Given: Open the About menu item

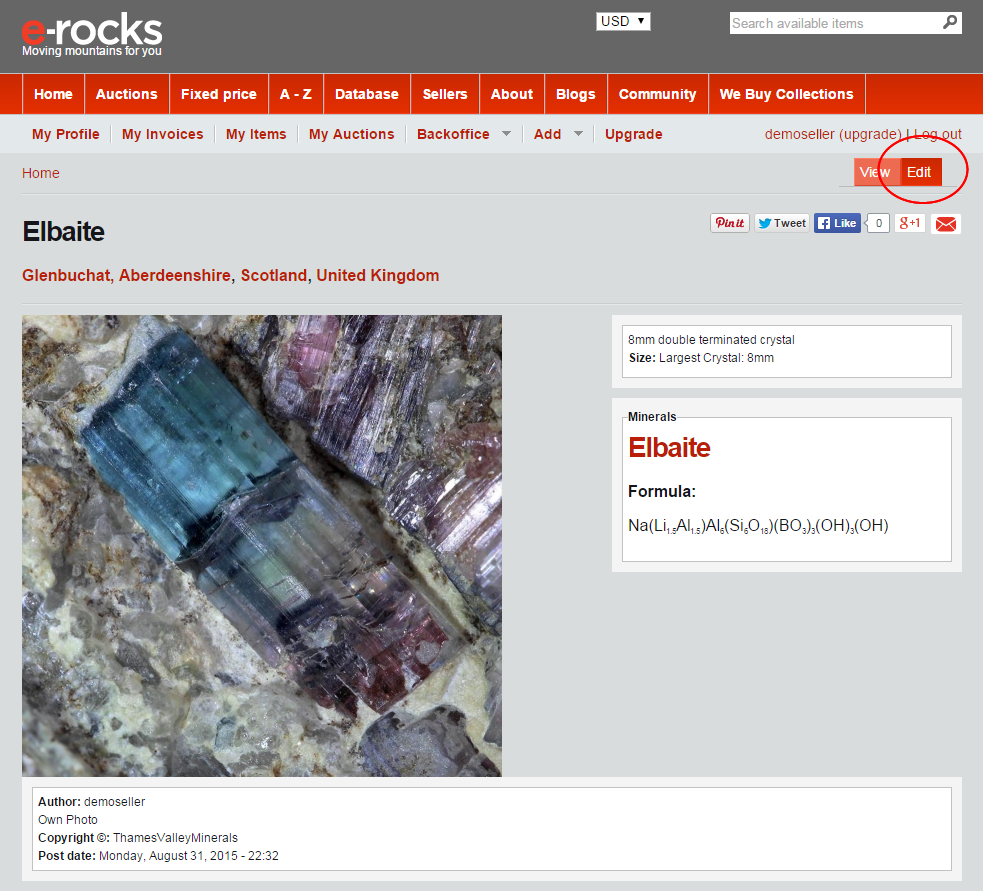Looking at the screenshot, I should click(x=512, y=94).
